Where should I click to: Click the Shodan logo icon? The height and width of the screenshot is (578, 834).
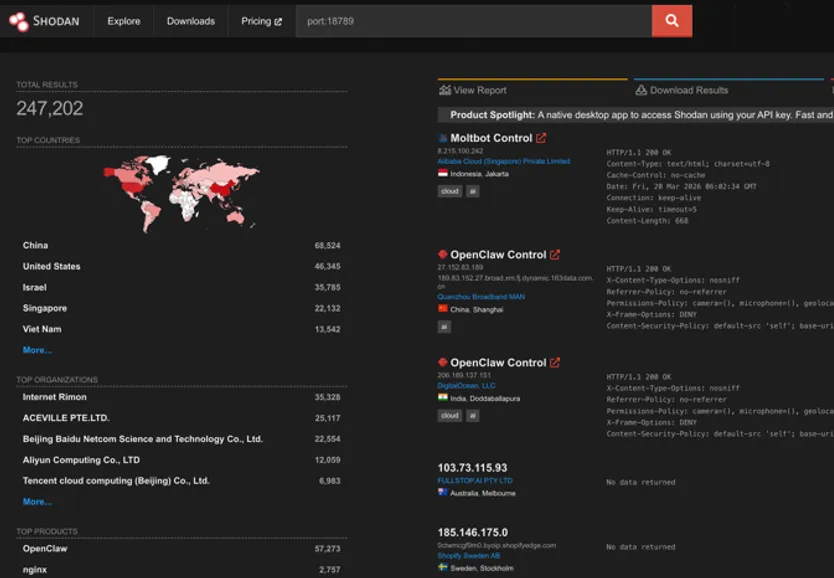[19, 21]
